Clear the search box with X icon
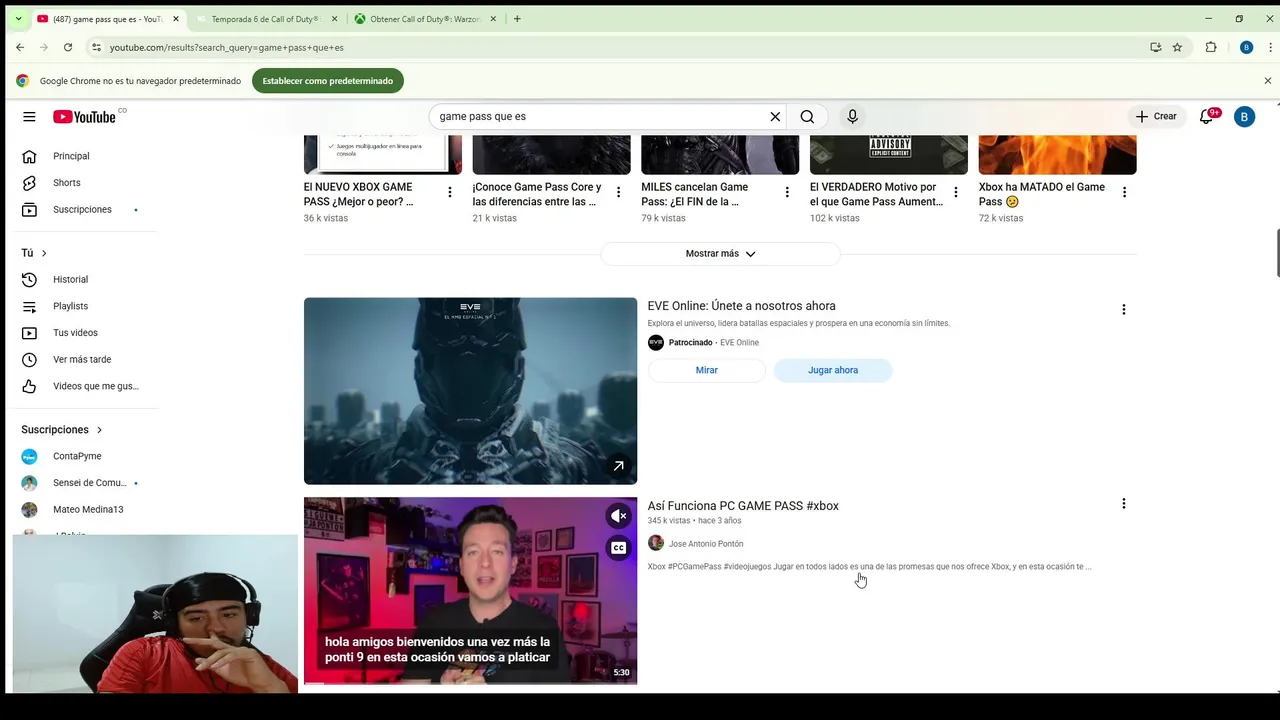Viewport: 1280px width, 720px height. click(775, 117)
